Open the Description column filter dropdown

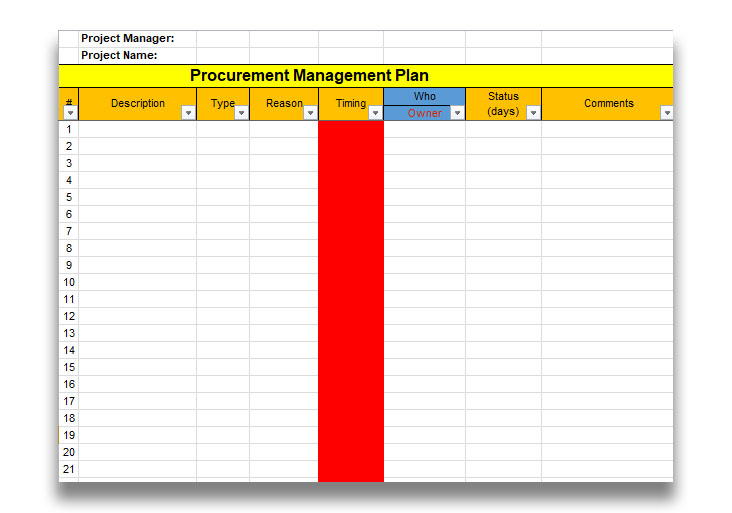(x=189, y=113)
